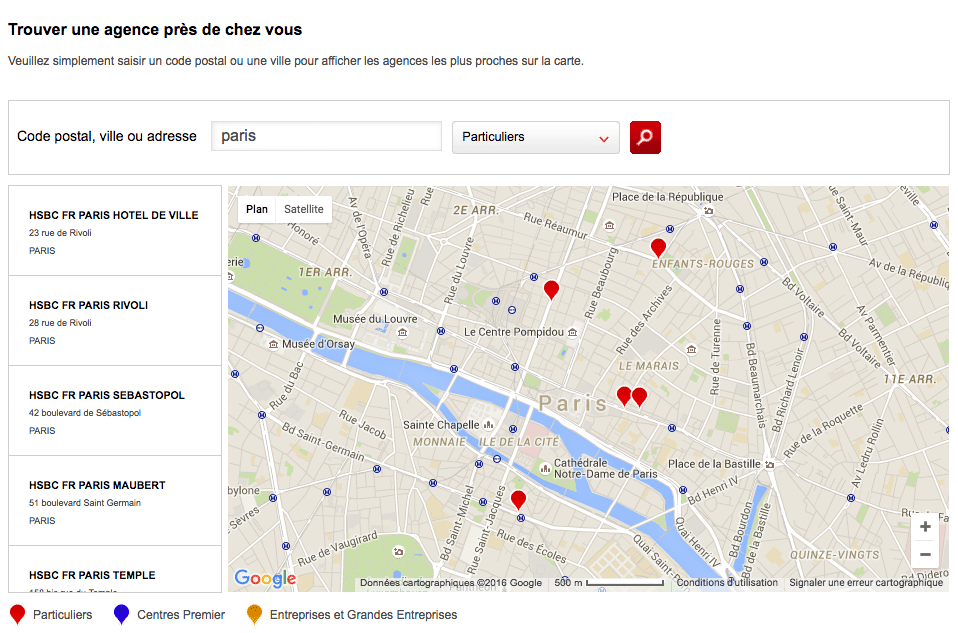Image resolution: width=958 pixels, height=633 pixels.
Task: Switch map to Satellite view
Action: coord(304,210)
